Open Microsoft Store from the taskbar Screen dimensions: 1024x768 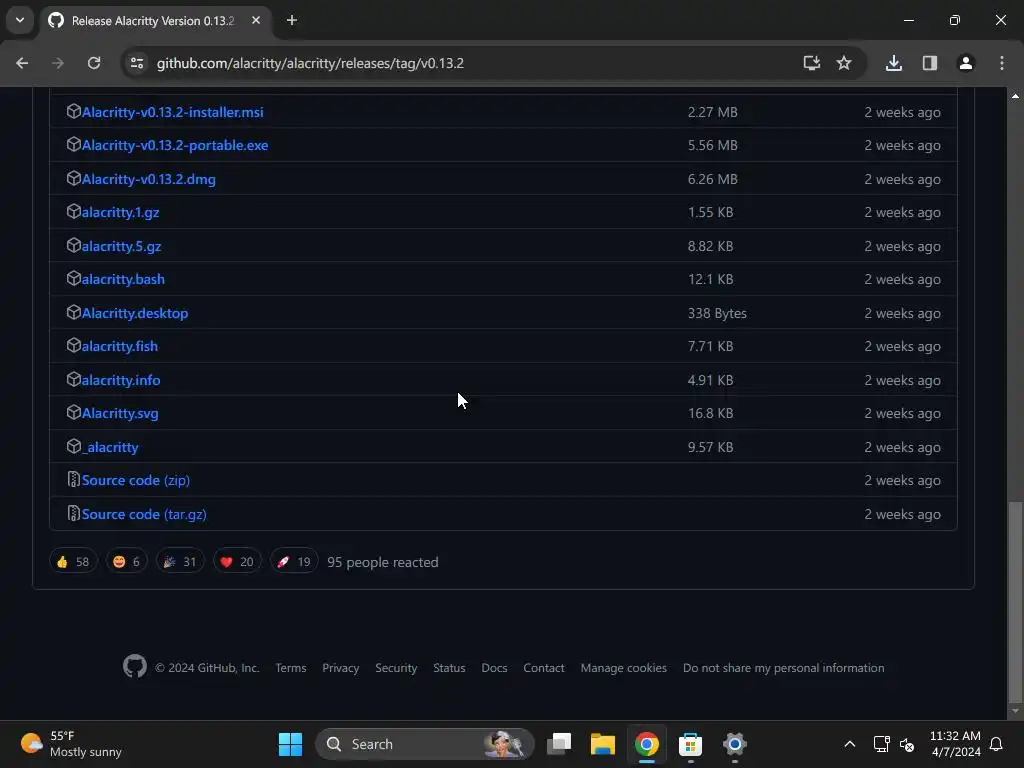click(x=690, y=744)
